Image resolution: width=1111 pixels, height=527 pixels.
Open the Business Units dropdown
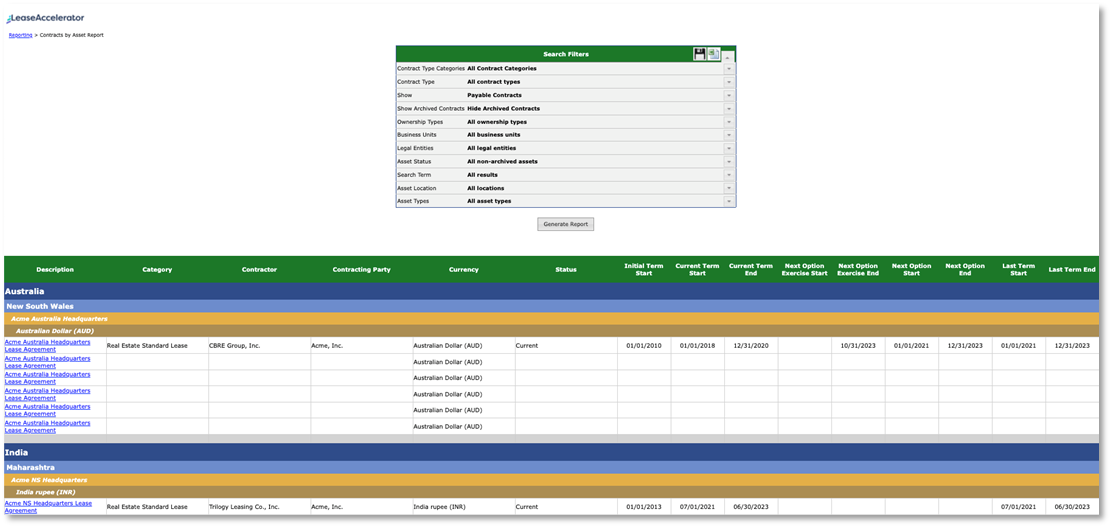click(x=728, y=135)
